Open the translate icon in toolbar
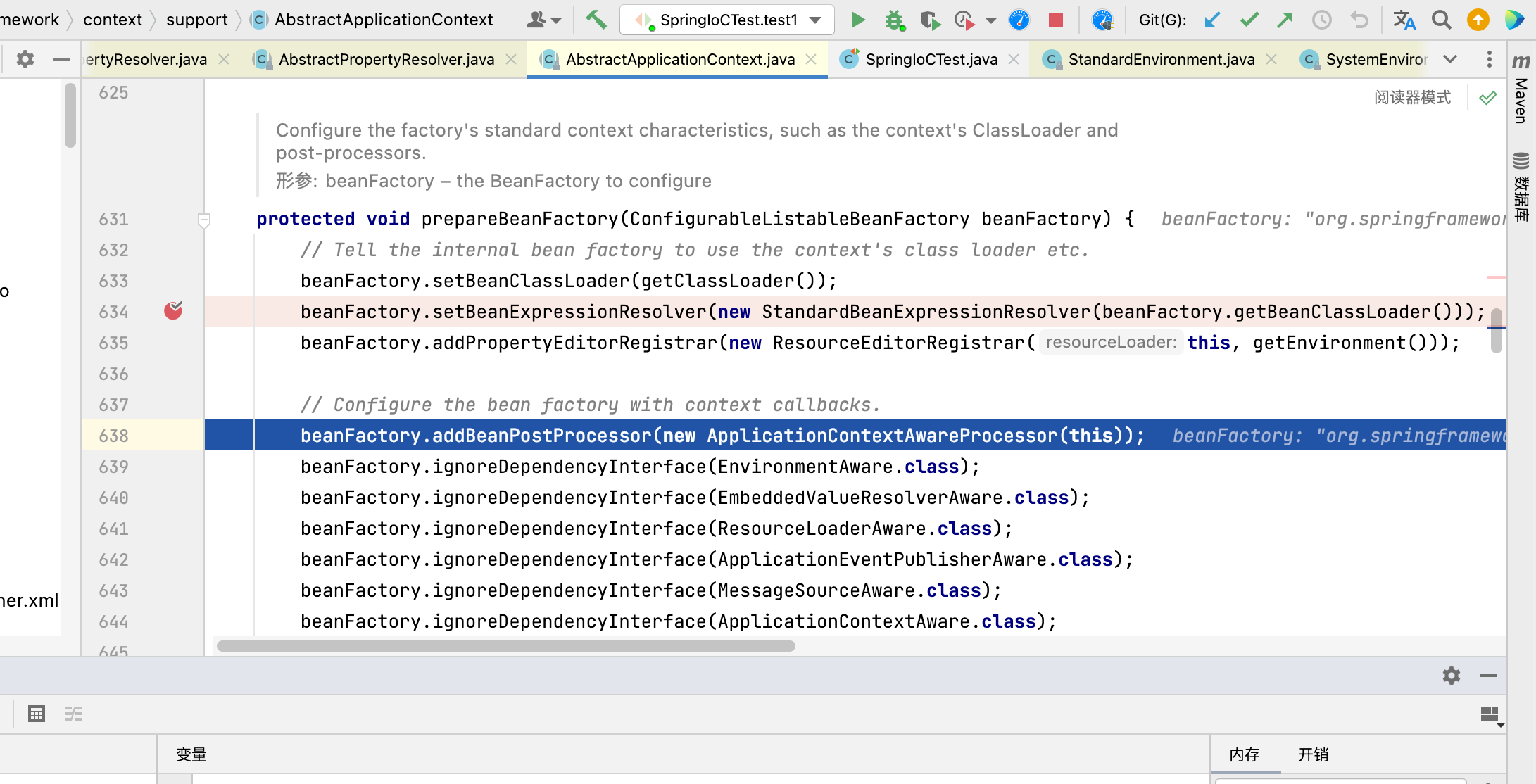 coord(1404,20)
